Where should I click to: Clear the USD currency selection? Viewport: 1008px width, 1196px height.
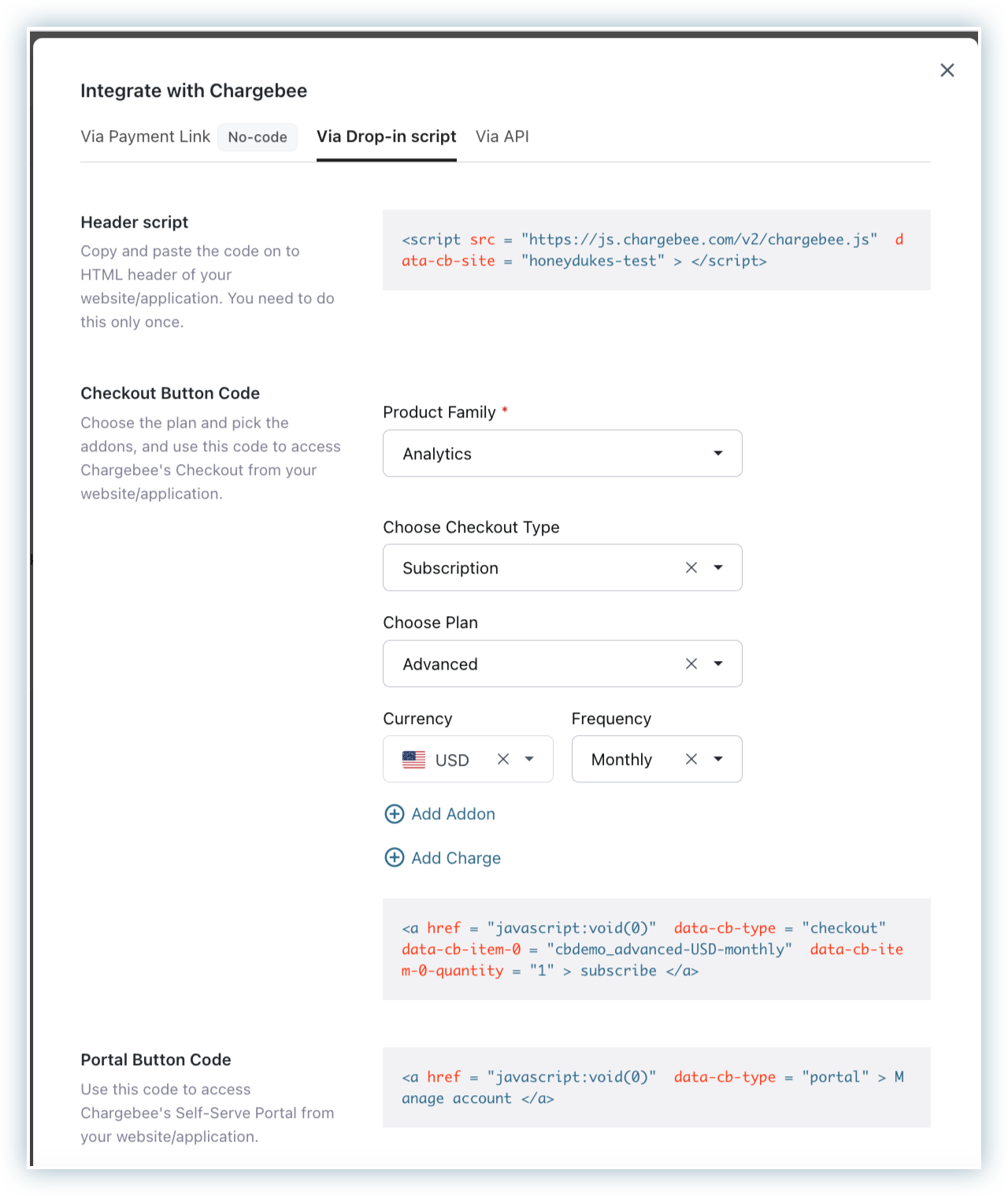click(503, 759)
